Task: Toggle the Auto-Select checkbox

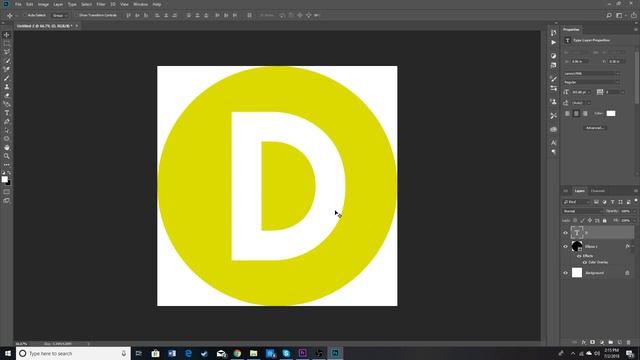Action: tap(25, 15)
